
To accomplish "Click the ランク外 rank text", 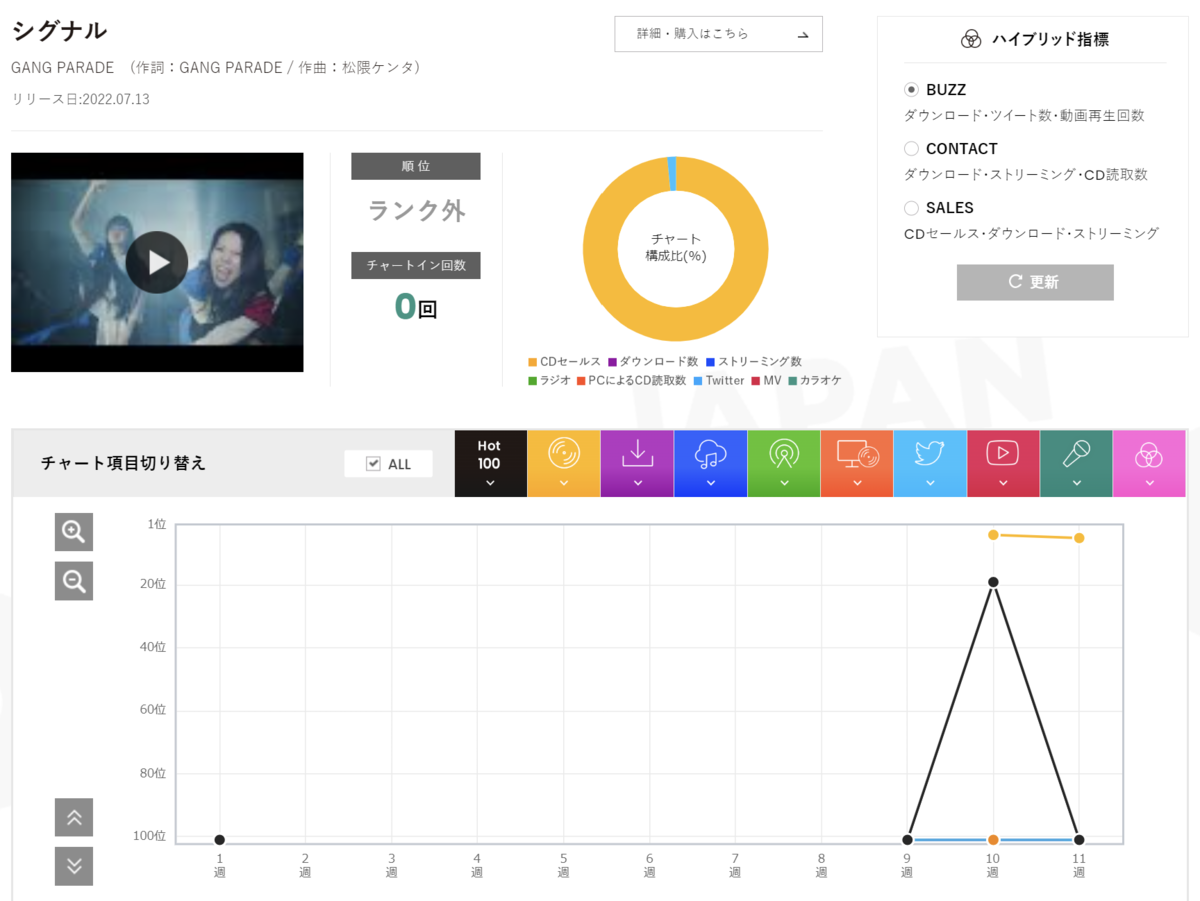I will click(416, 211).
